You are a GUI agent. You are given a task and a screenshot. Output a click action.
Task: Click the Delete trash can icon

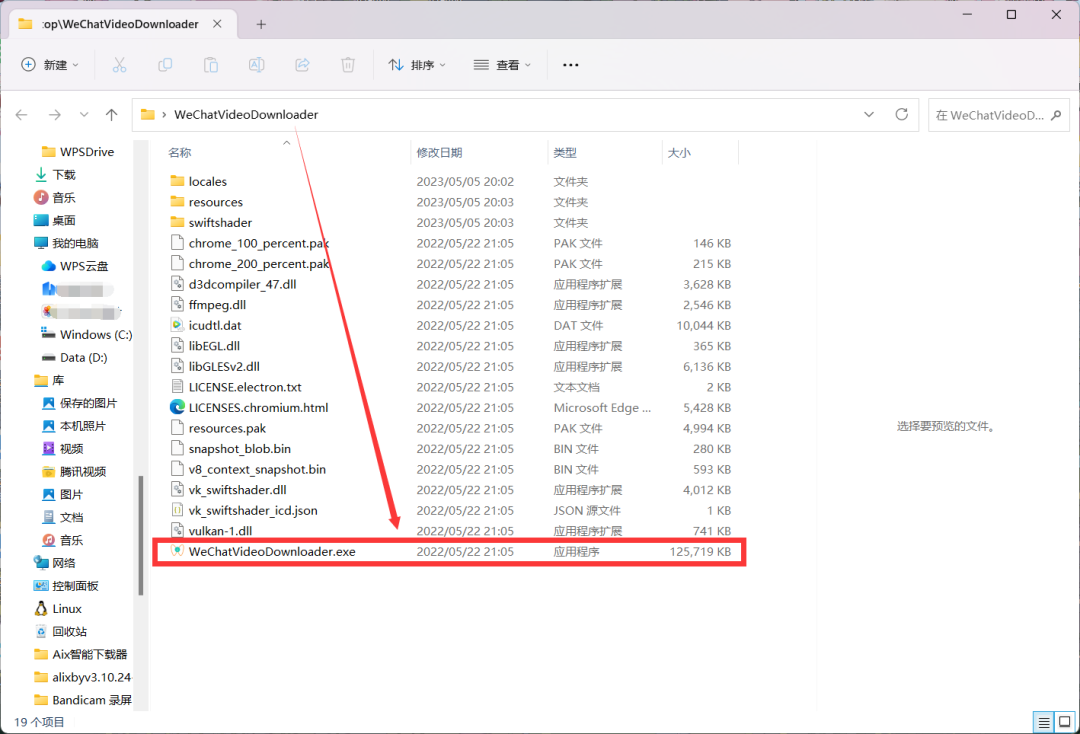pyautogui.click(x=348, y=65)
